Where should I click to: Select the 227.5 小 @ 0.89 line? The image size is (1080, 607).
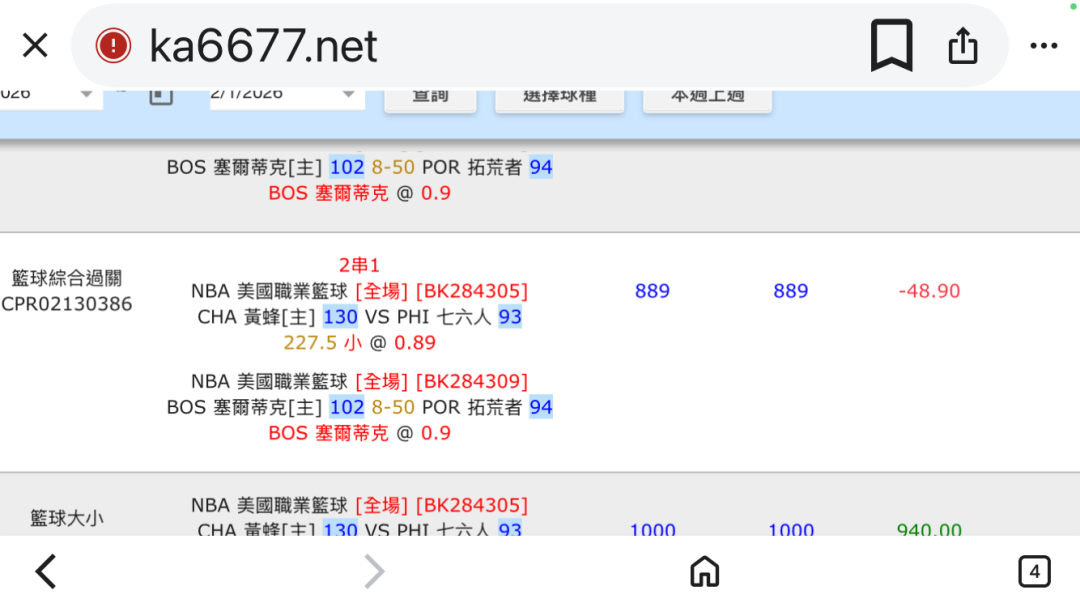359,343
